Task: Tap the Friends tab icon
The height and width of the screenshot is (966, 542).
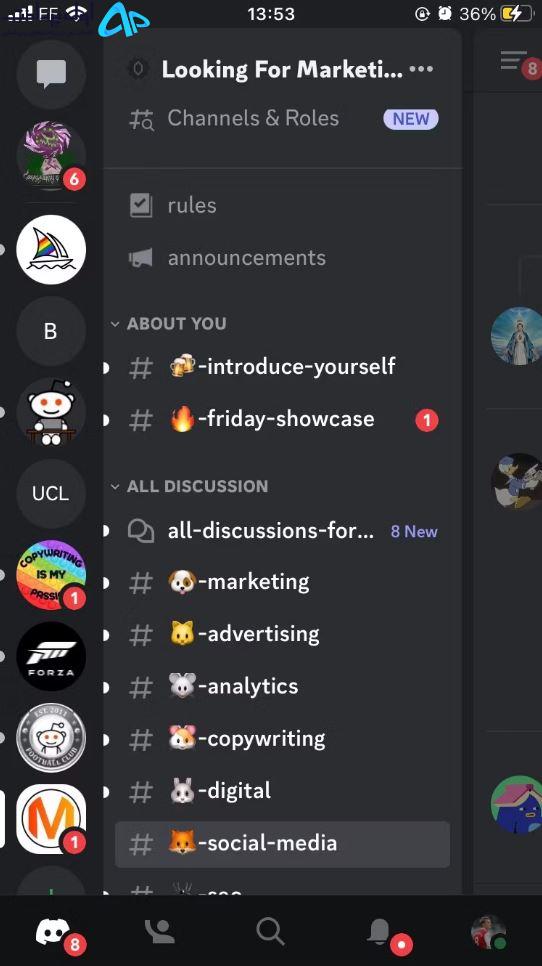Action: (160, 932)
